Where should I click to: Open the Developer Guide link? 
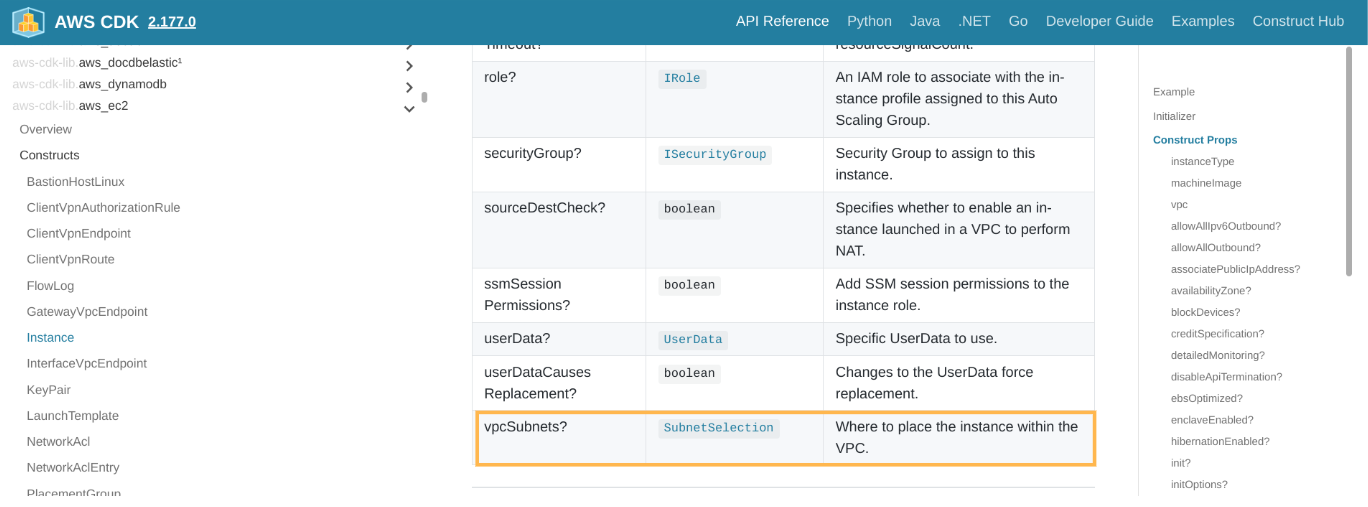[1099, 21]
